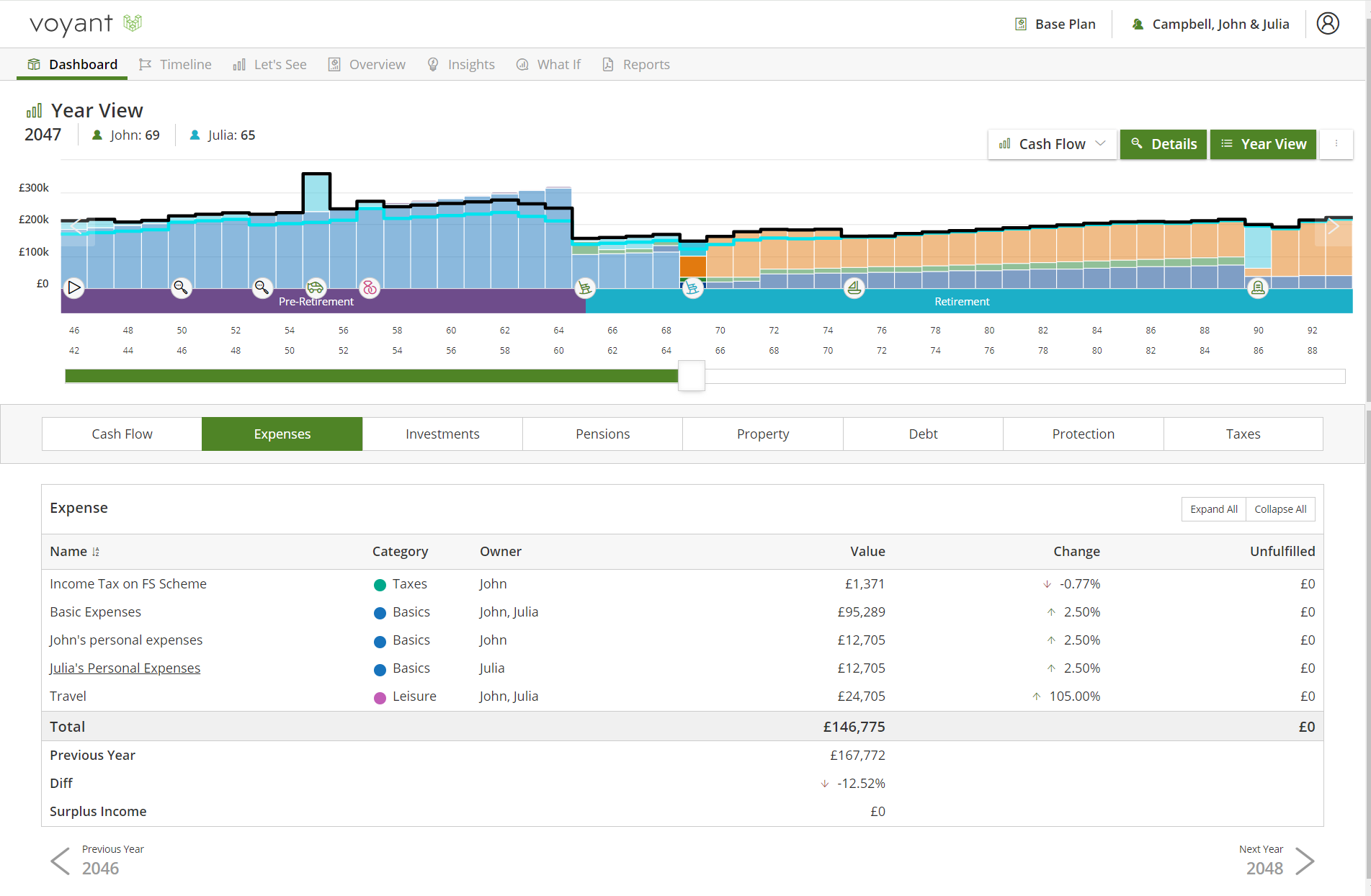1371x896 pixels.
Task: Open the Cash Flow chart dropdown
Action: [x=1052, y=144]
